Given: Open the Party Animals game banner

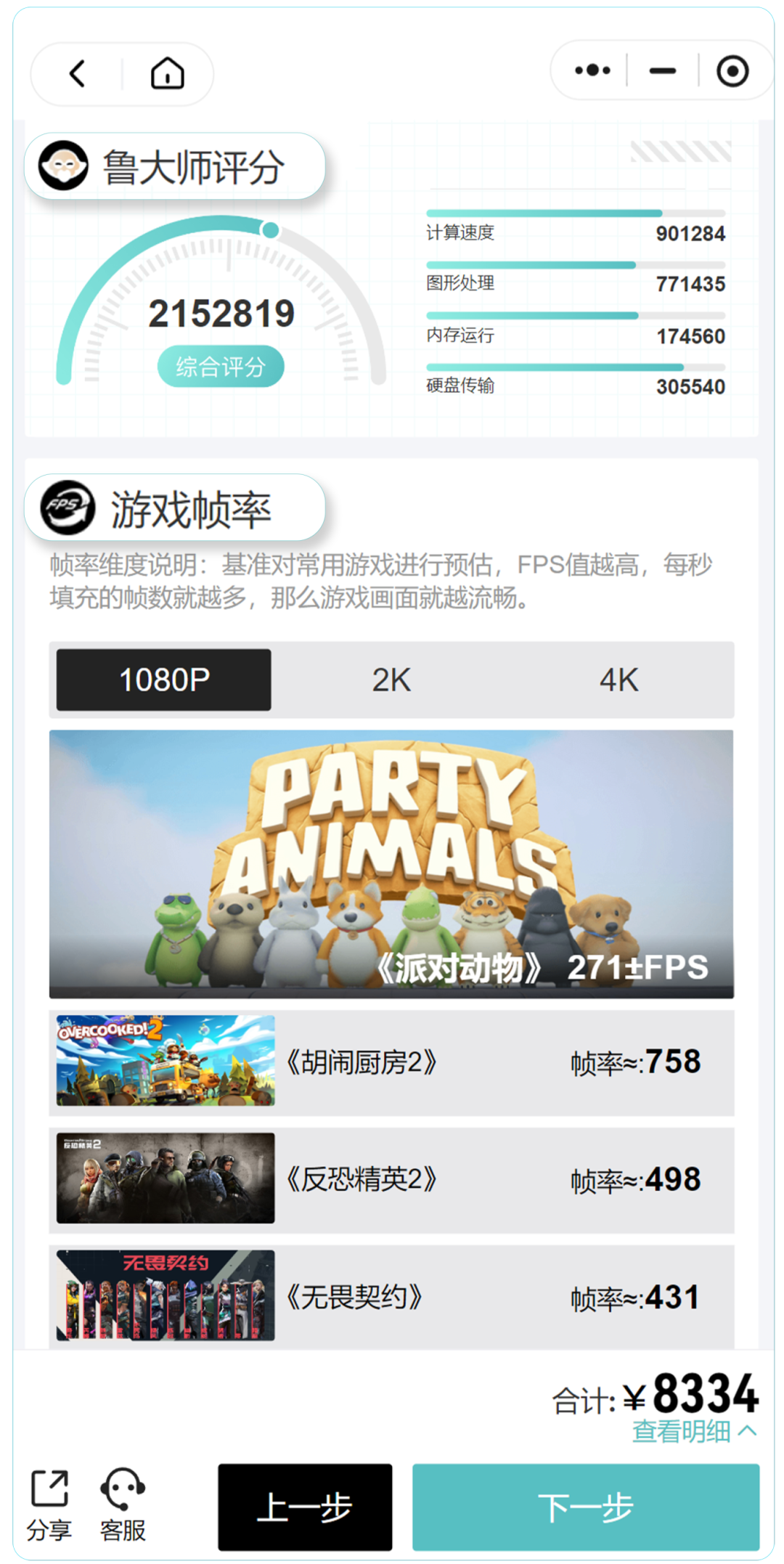Looking at the screenshot, I should point(391,864).
